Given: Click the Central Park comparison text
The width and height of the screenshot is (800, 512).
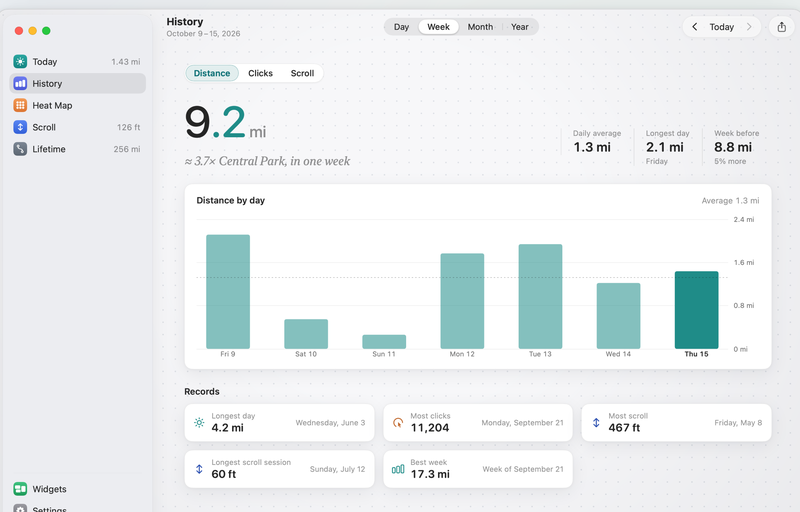Looking at the screenshot, I should 267,161.
